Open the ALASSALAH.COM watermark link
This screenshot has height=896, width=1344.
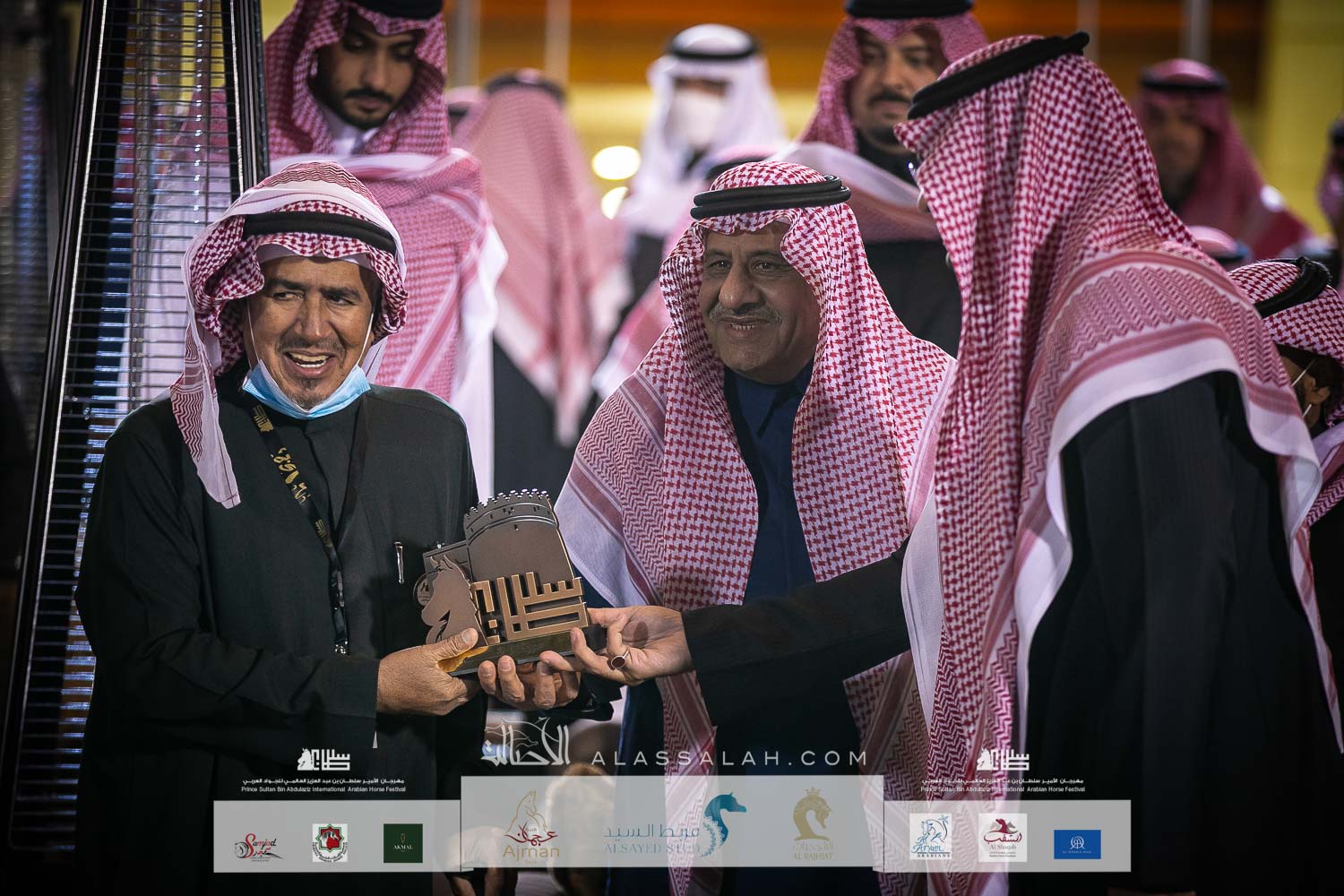(x=729, y=759)
